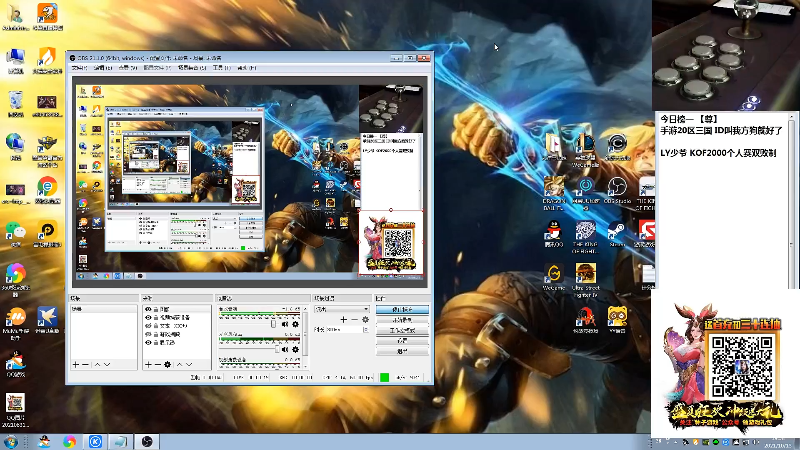Open the Ultra Street Fighter IV shortcut
This screenshot has width=800, height=450.
pos(585,281)
